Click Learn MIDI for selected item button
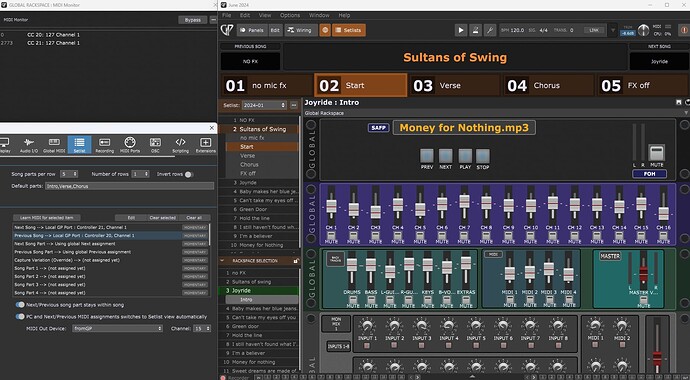 coord(47,218)
